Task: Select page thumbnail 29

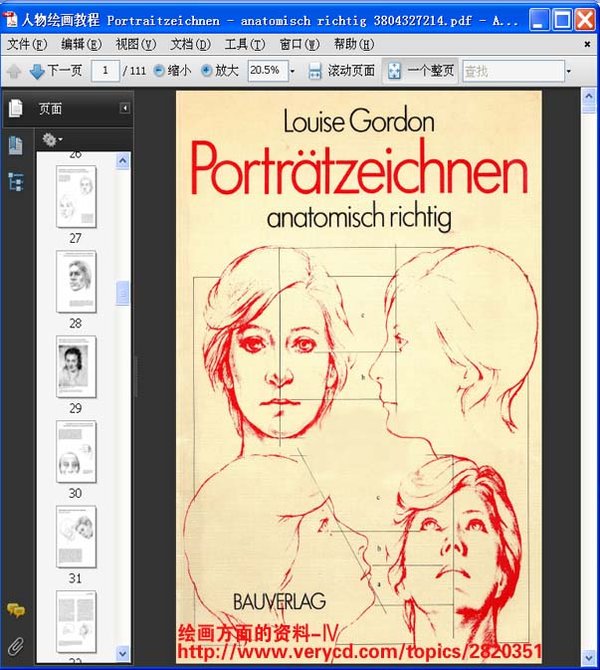Action: coord(76,367)
